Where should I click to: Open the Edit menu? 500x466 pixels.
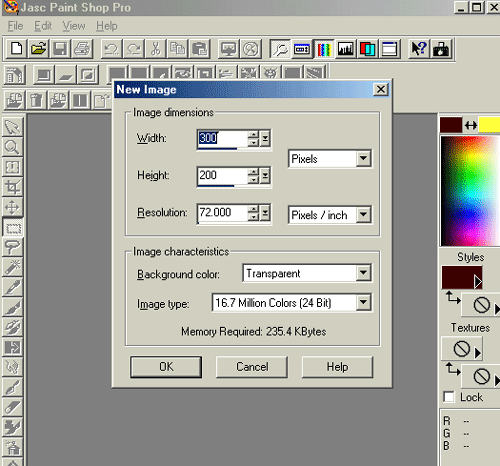pos(43,26)
